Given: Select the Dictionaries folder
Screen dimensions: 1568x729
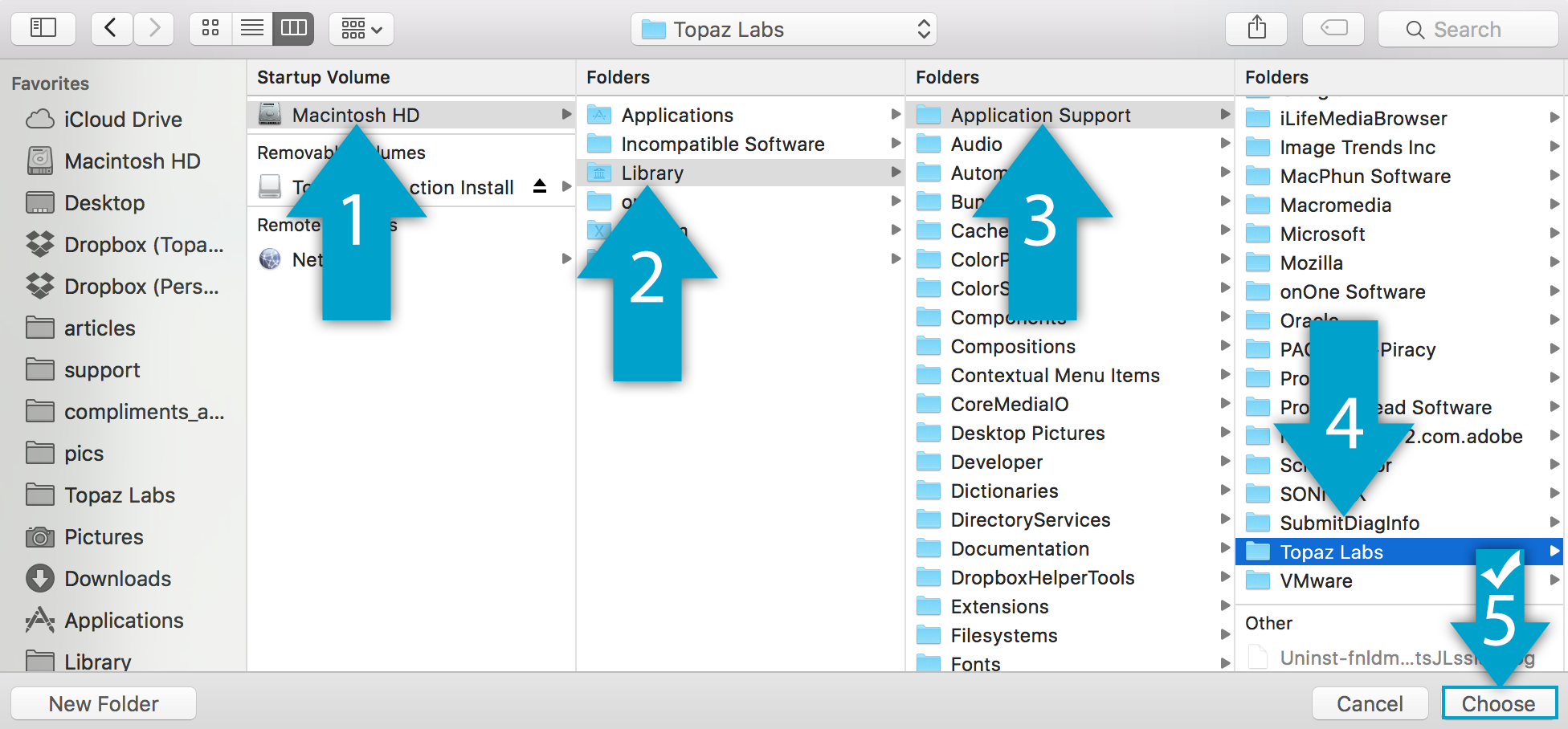Looking at the screenshot, I should [x=1070, y=491].
